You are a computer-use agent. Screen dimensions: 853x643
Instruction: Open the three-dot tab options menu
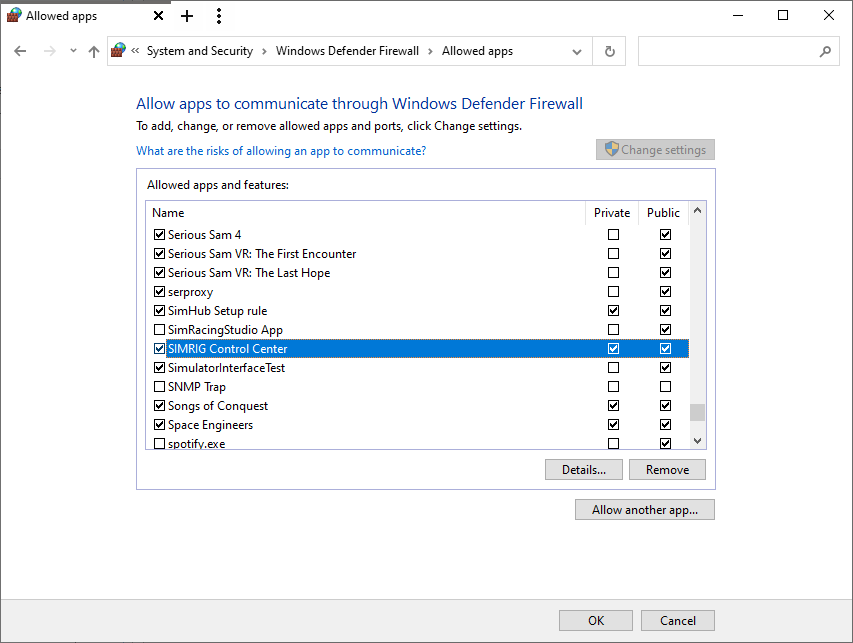[x=219, y=16]
